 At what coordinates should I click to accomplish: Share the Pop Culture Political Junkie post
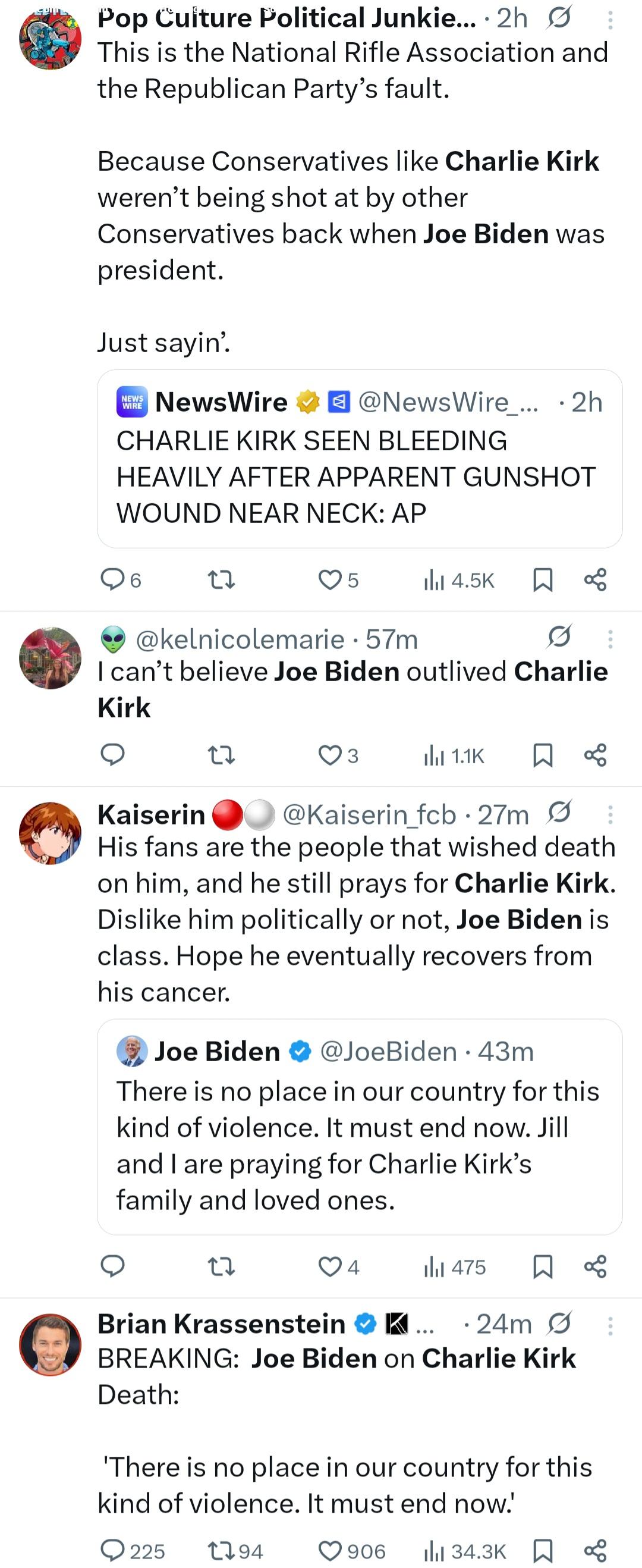(595, 579)
